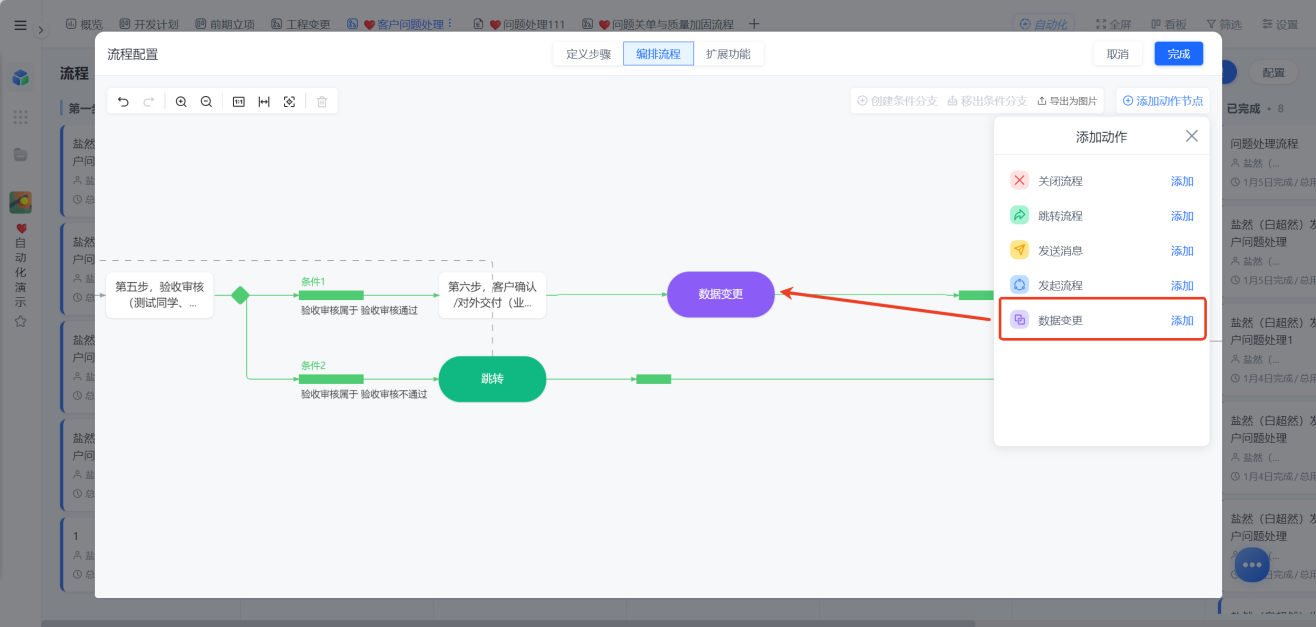Switch to 看板 view
Image resolution: width=1316 pixels, height=627 pixels.
[1168, 24]
